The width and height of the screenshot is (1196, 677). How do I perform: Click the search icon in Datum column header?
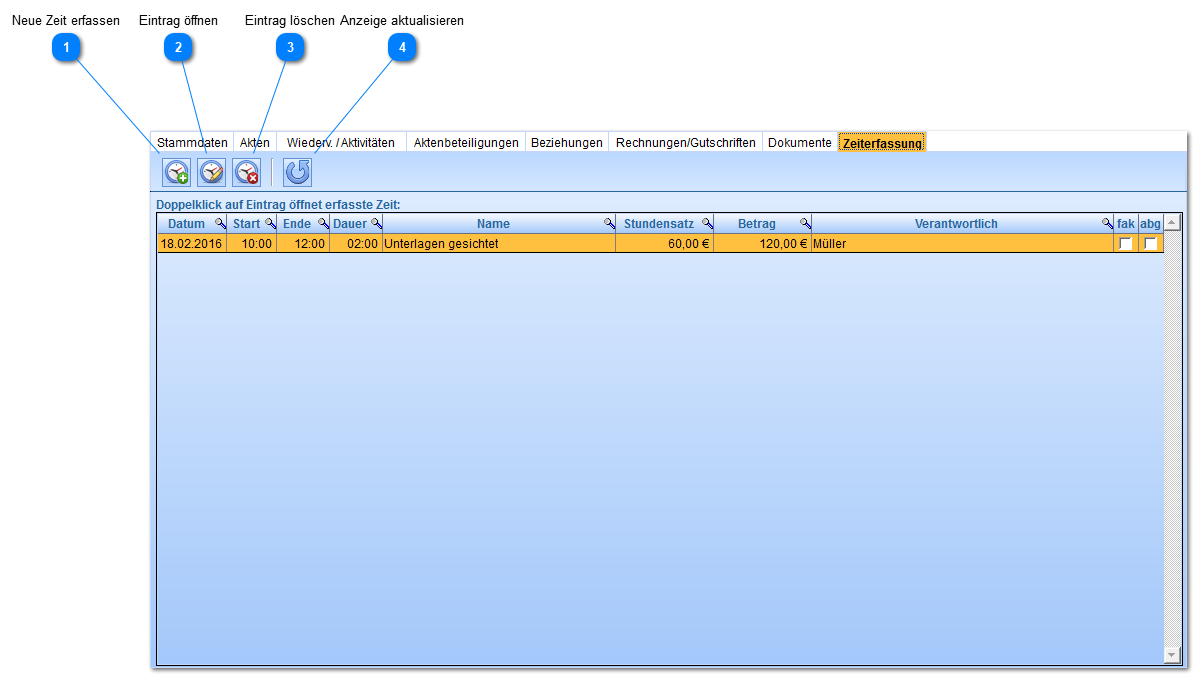click(x=221, y=224)
